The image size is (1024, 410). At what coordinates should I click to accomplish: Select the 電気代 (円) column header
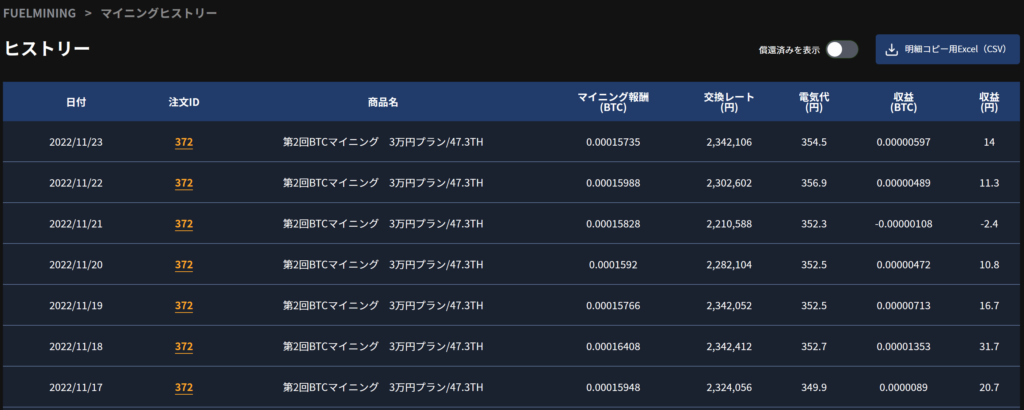(811, 102)
